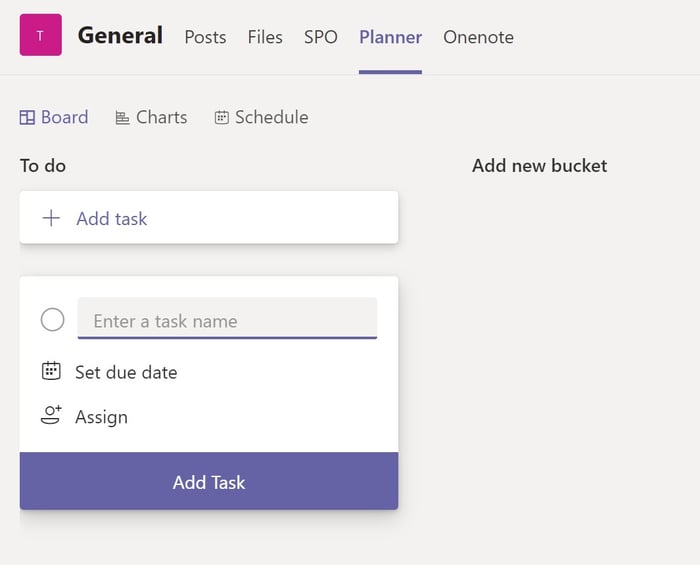Focus the Enter a task name field
Image resolution: width=700 pixels, height=565 pixels.
(227, 318)
